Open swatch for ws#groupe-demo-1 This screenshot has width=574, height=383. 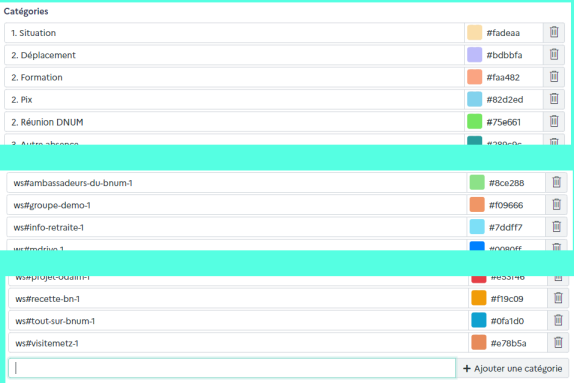477,205
